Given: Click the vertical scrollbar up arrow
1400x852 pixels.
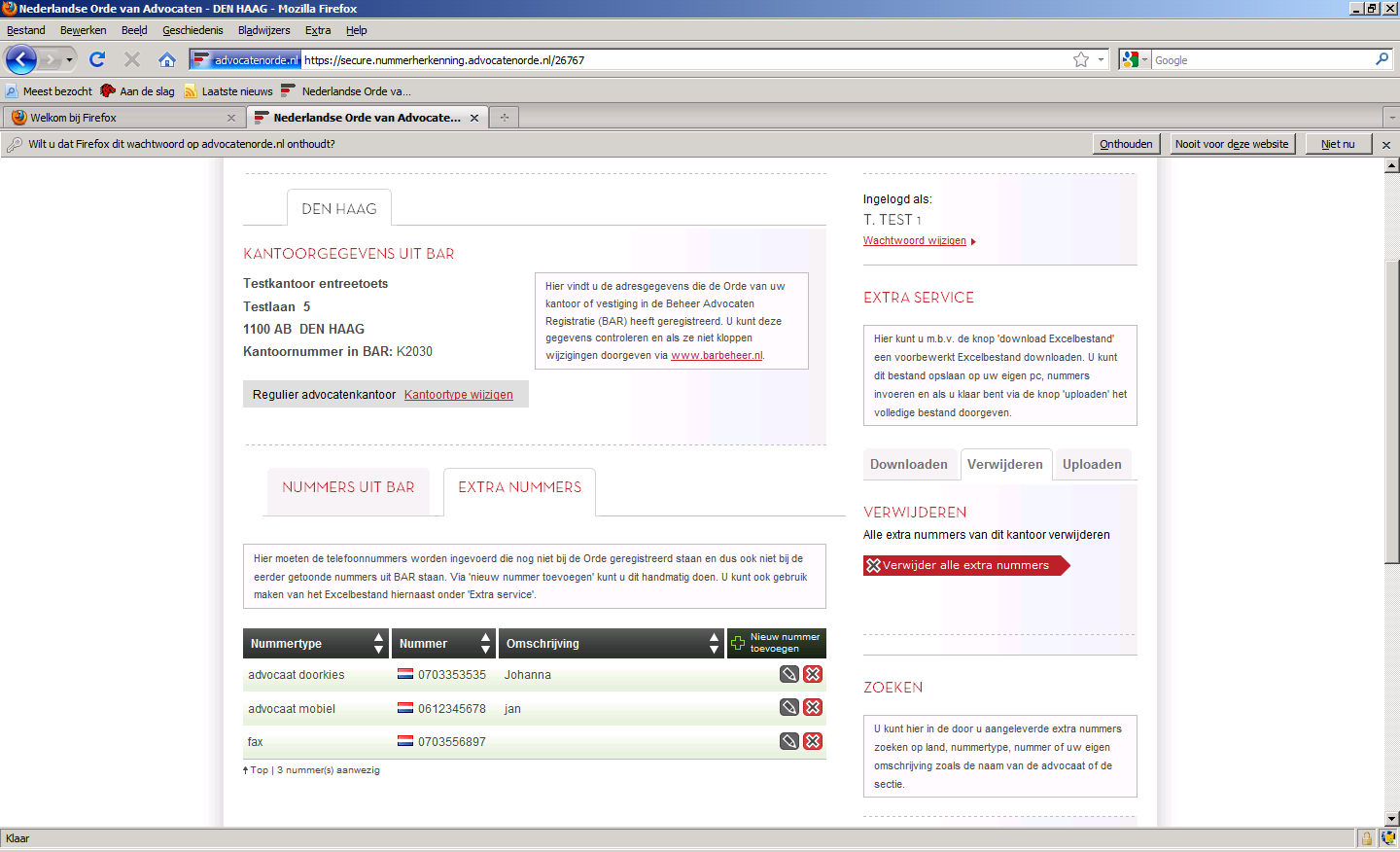Looking at the screenshot, I should (1392, 165).
